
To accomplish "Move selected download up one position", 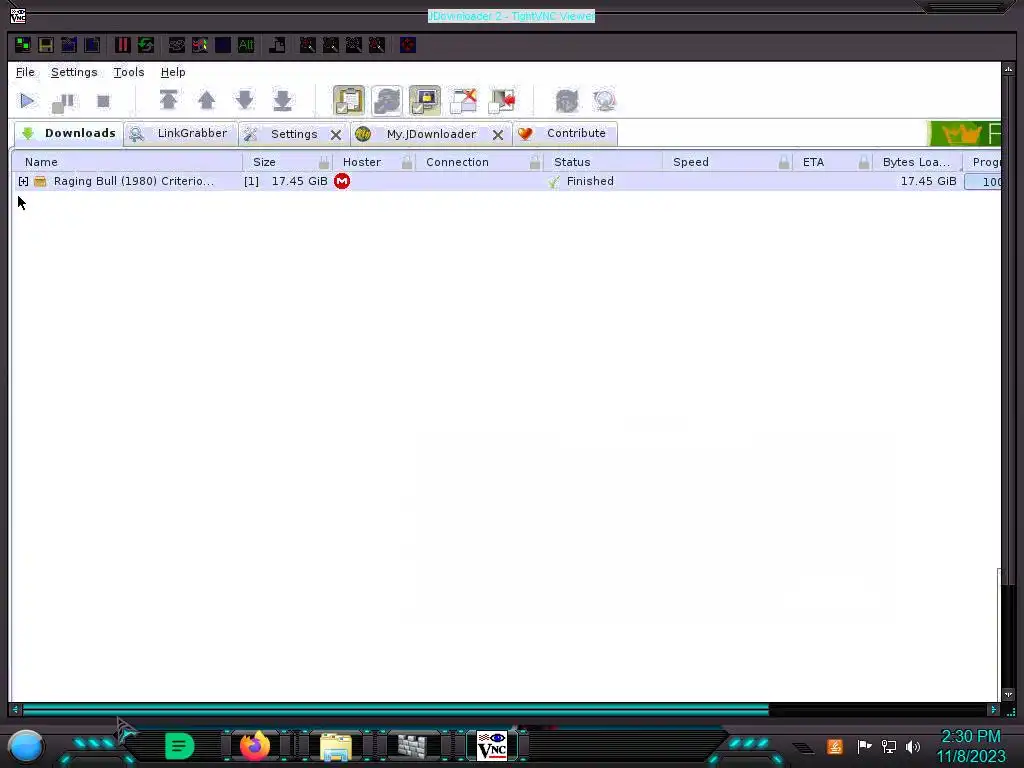I will tap(206, 100).
